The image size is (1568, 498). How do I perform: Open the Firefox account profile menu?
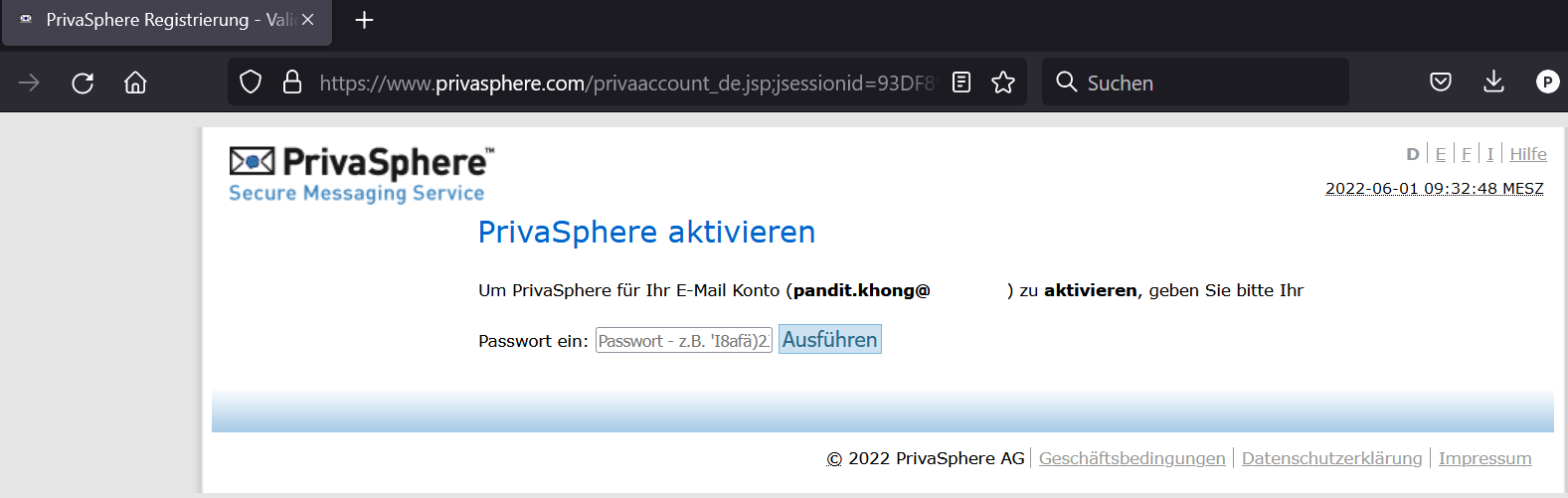point(1547,83)
